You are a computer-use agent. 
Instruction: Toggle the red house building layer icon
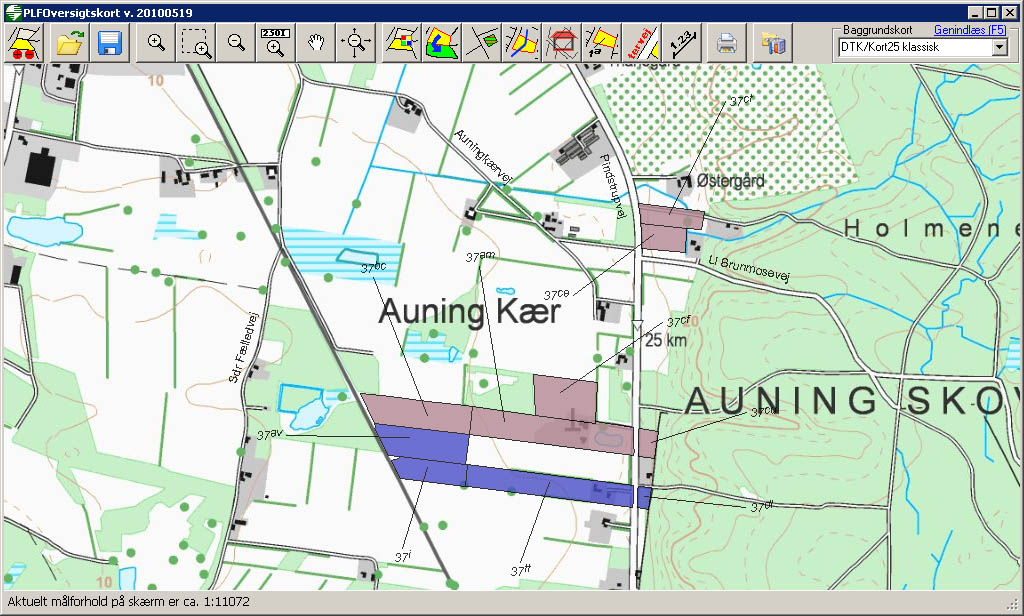pos(562,43)
